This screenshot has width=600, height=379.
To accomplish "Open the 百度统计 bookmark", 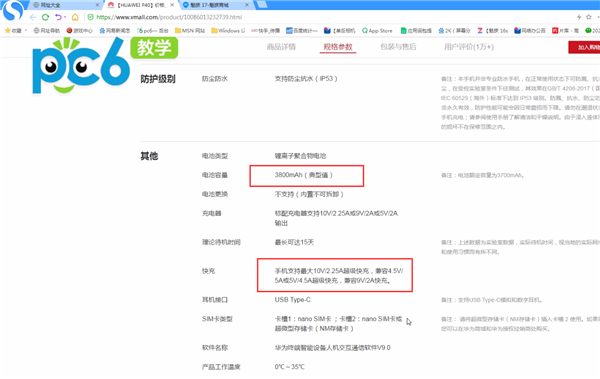I will click(x=302, y=31).
